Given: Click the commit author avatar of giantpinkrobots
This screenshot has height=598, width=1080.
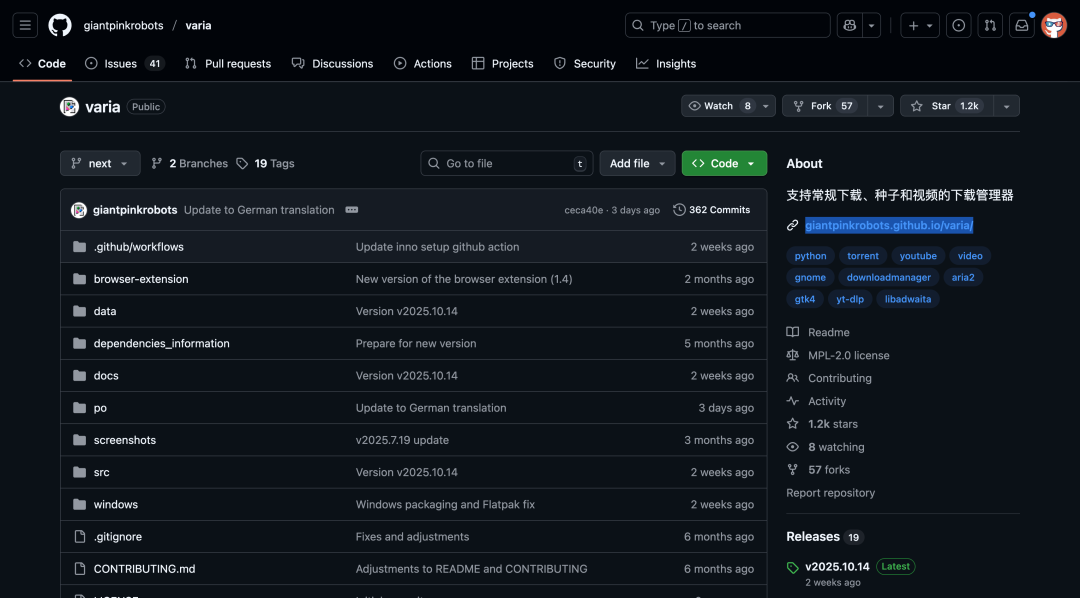Looking at the screenshot, I should [x=79, y=210].
